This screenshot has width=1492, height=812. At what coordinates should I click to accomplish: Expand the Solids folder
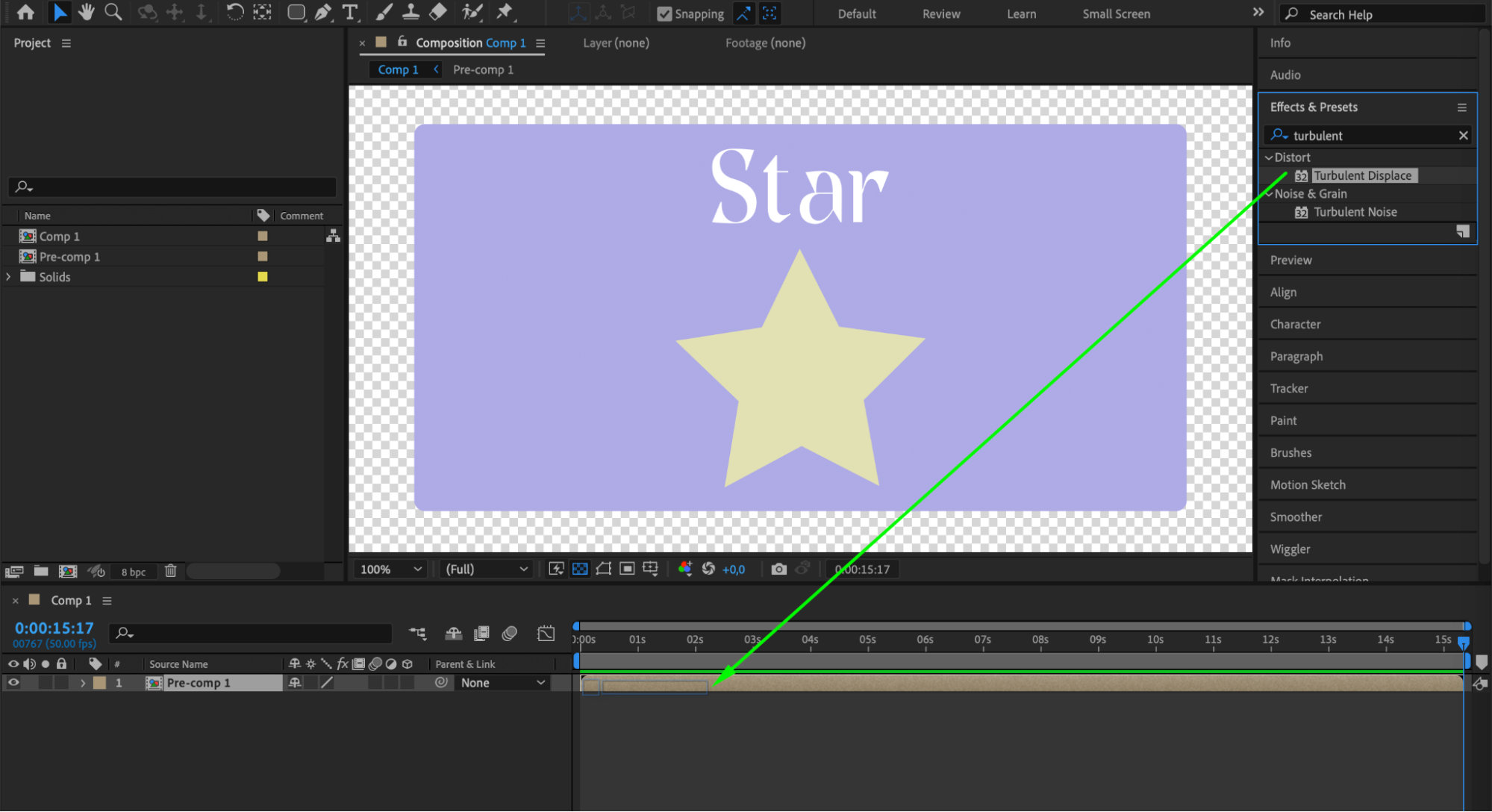[x=9, y=277]
